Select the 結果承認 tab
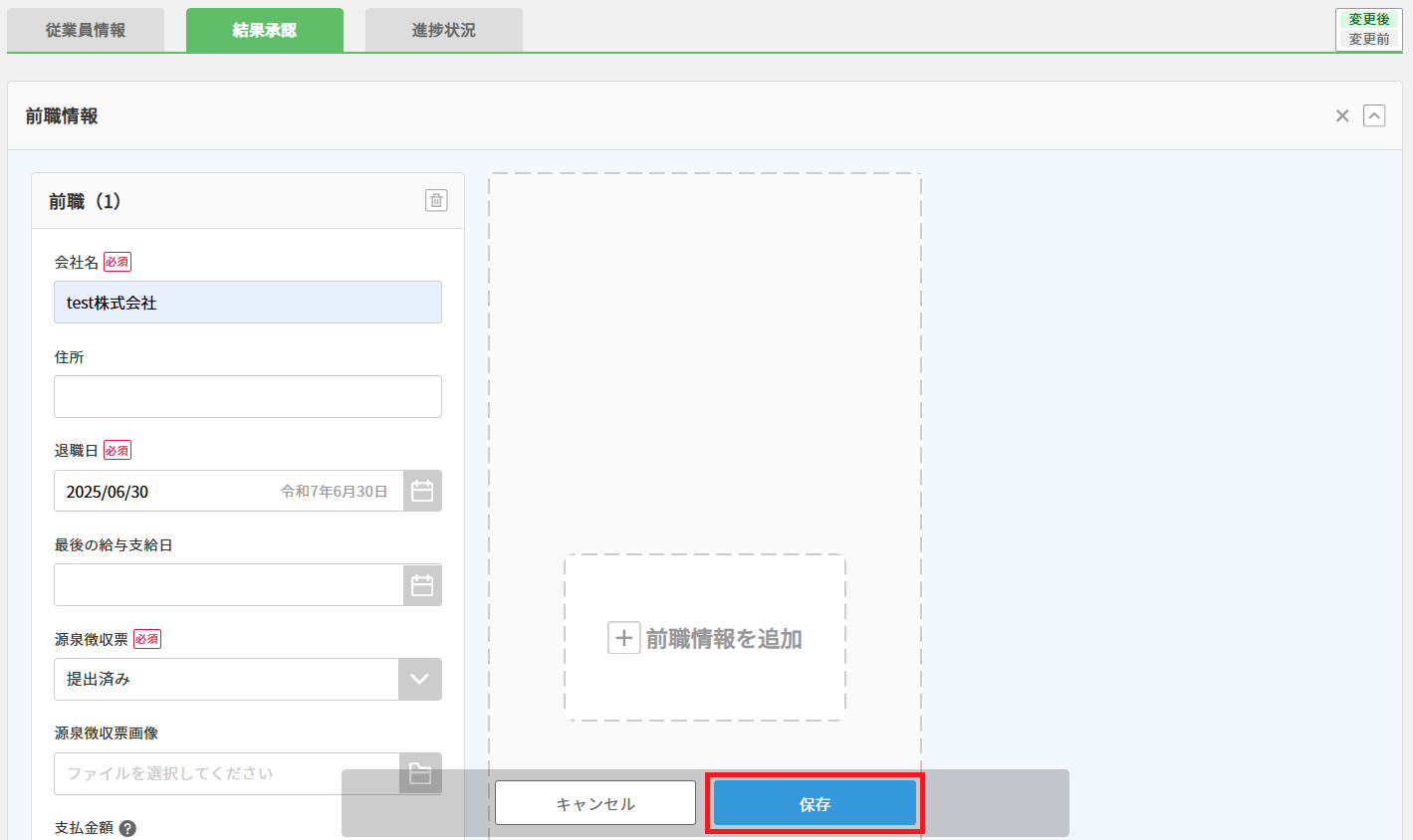The image size is (1413, 840). (264, 30)
